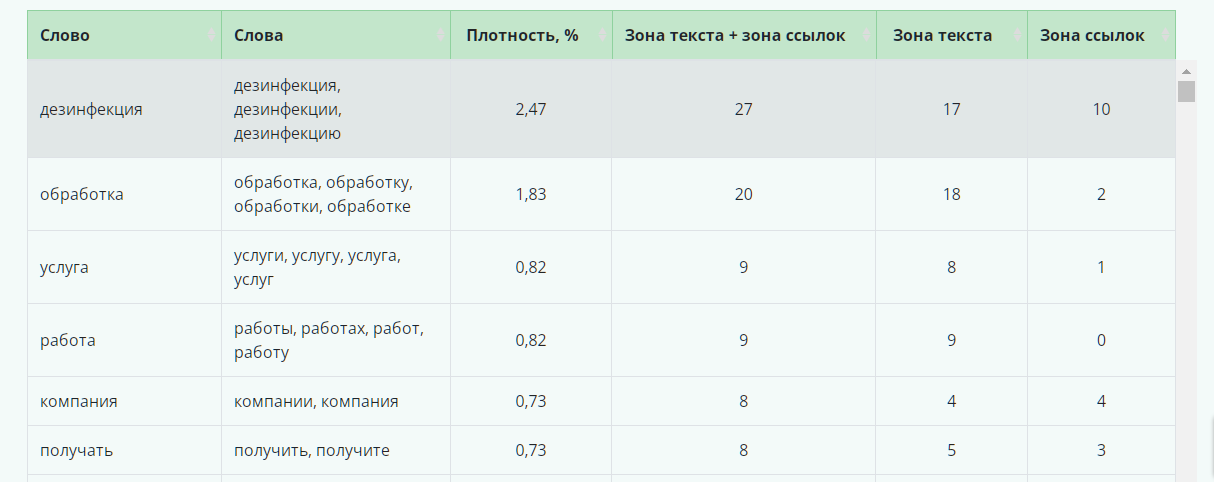Viewport: 1214px width, 482px height.
Task: Sort by the Слова column sort arrows
Action: point(441,35)
